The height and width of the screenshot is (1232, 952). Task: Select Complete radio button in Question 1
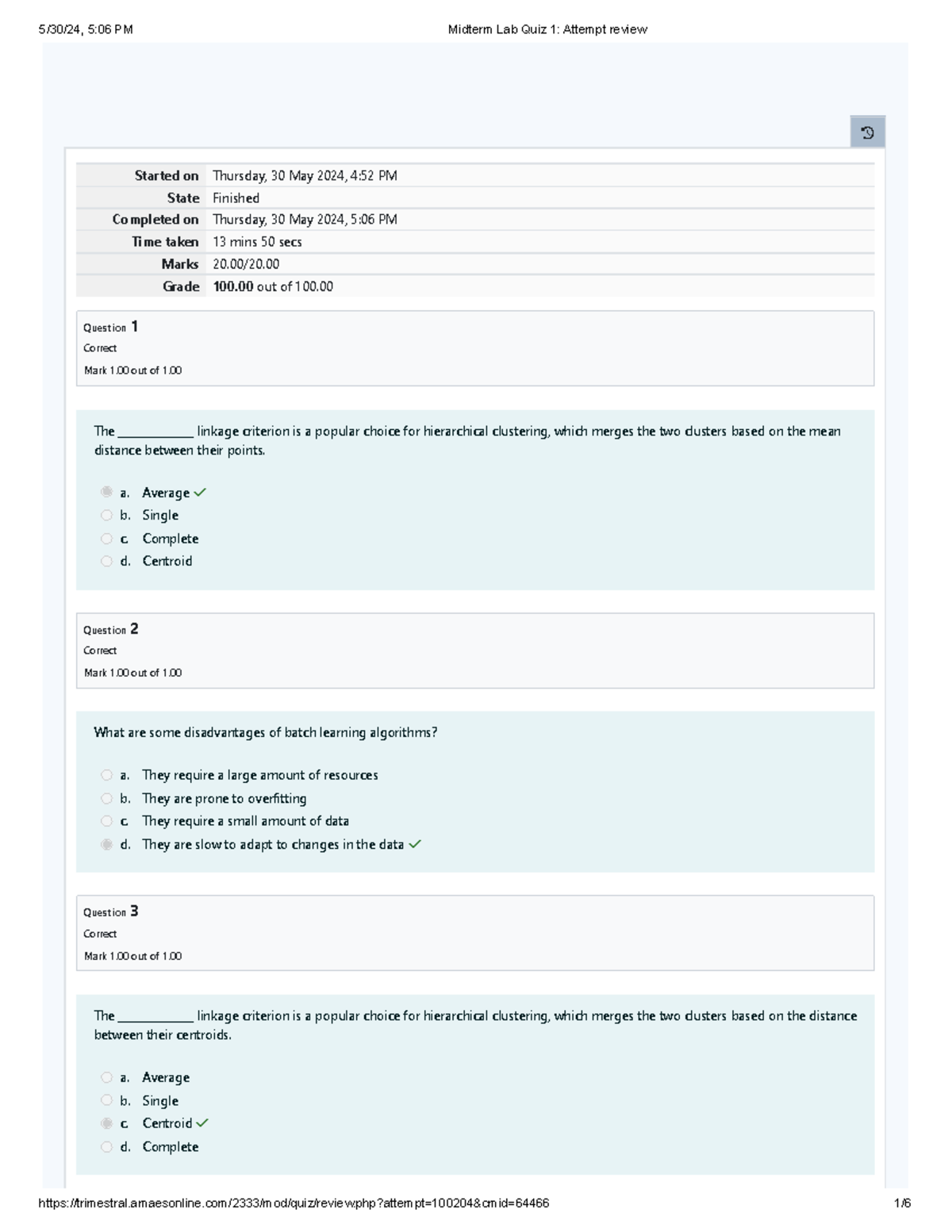[x=106, y=539]
